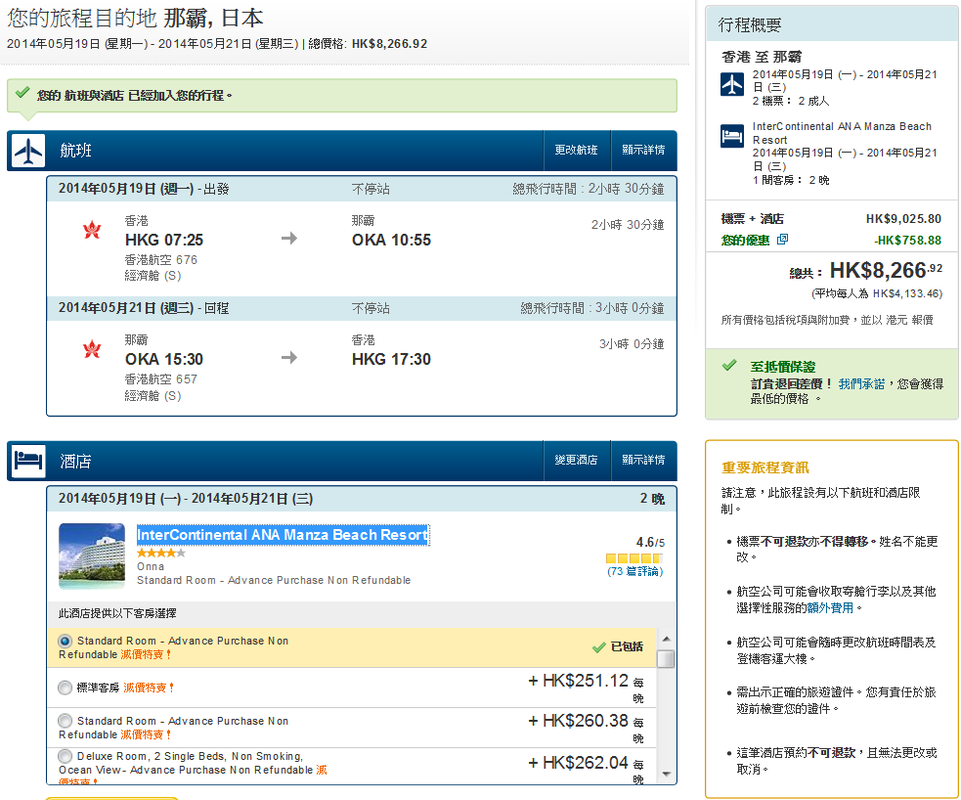961x800 pixels.
Task: Click 更改航班 to change flights
Action: coord(576,151)
